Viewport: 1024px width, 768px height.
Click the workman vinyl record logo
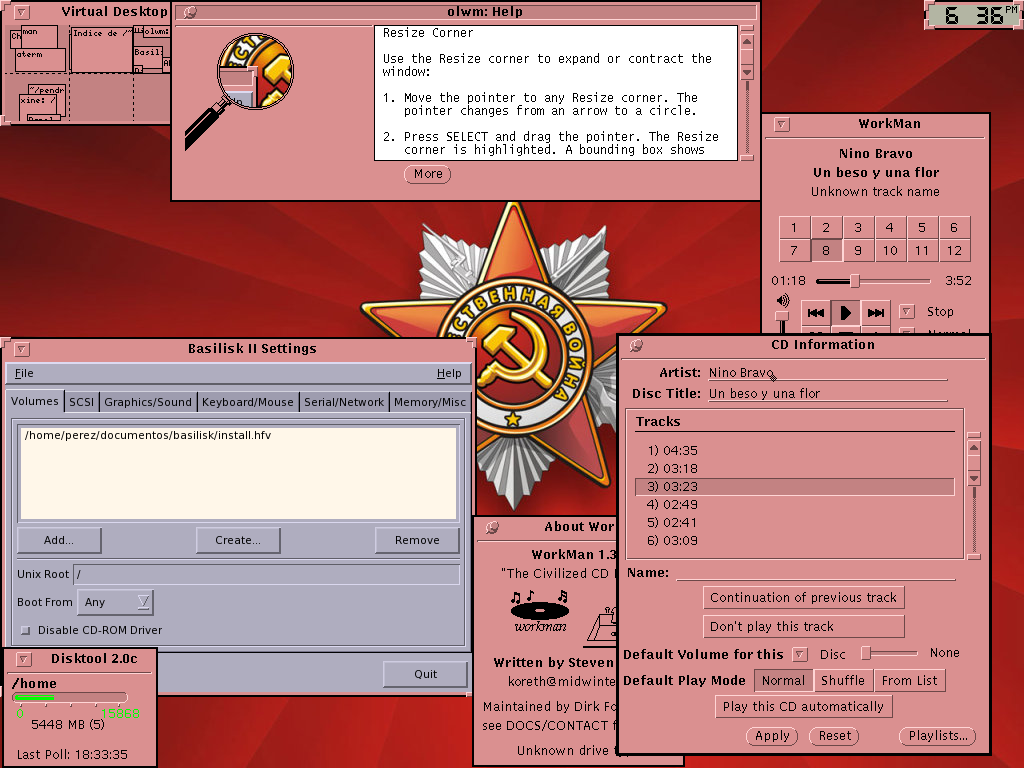click(539, 611)
